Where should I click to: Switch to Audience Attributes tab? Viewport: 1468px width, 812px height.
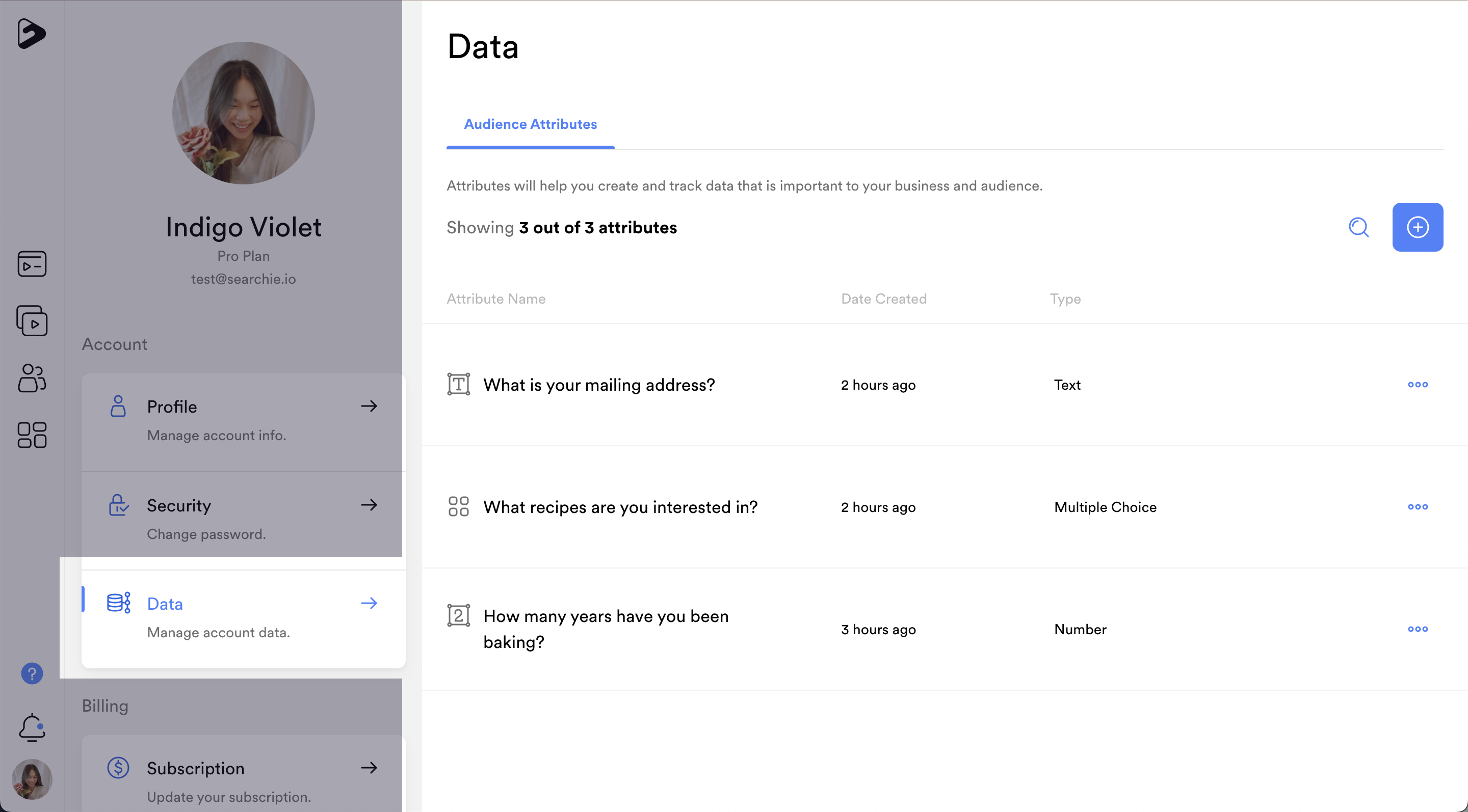coord(530,124)
